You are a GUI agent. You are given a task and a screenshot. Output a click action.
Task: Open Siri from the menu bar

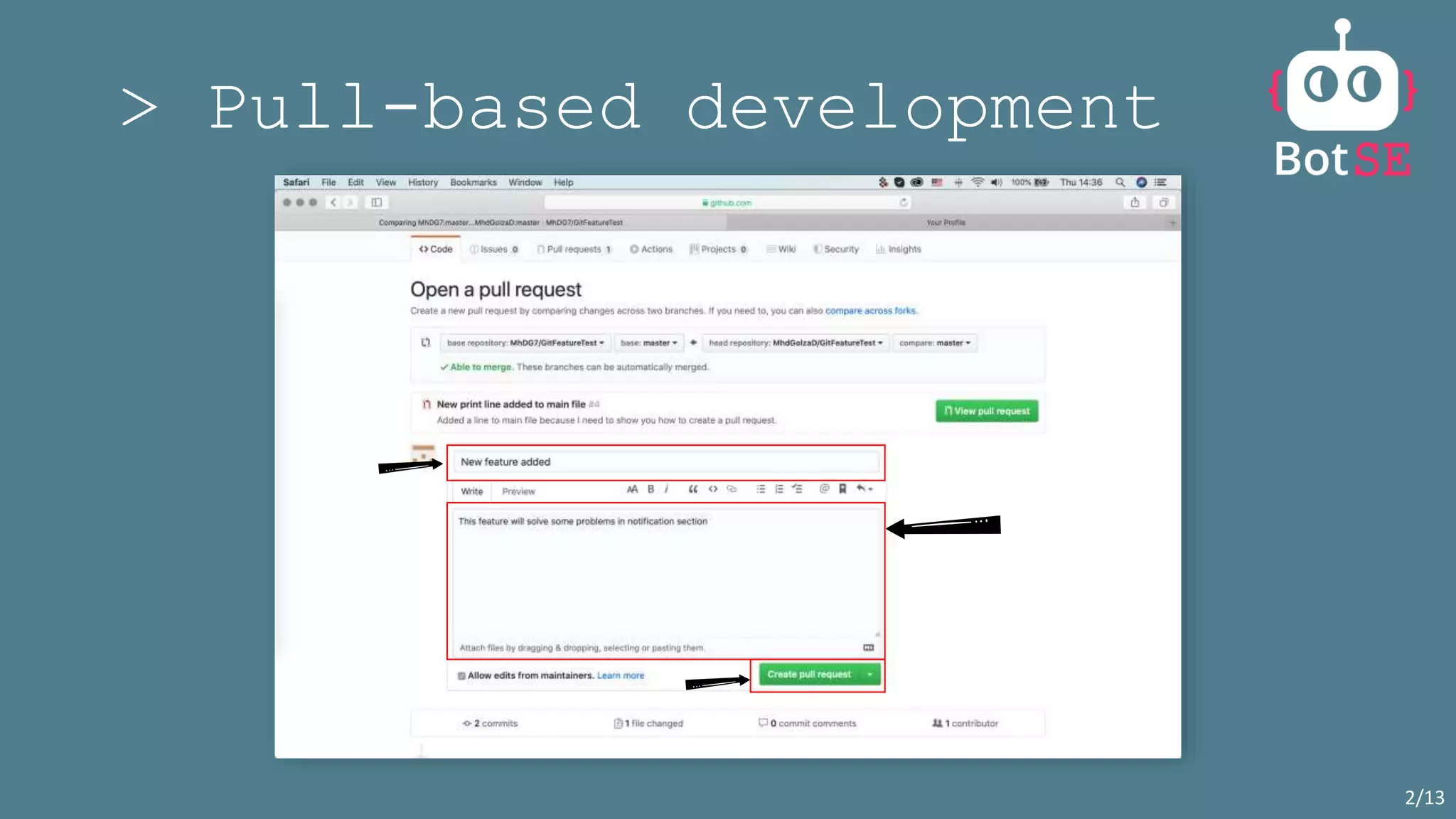click(1142, 183)
